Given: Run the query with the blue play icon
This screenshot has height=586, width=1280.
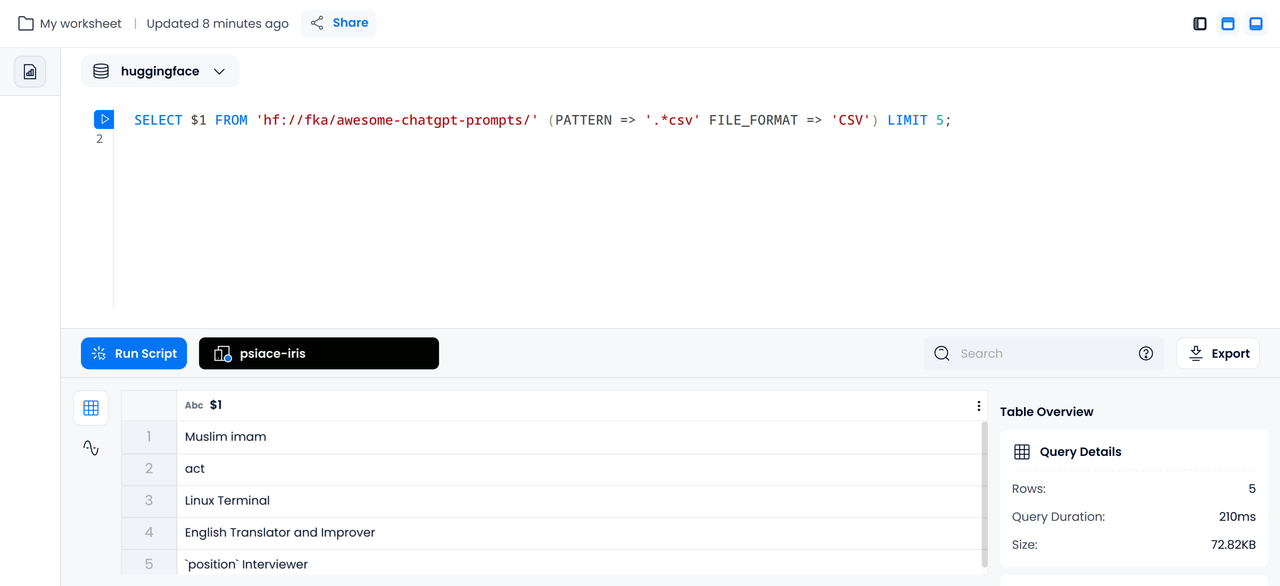Looking at the screenshot, I should pos(104,119).
